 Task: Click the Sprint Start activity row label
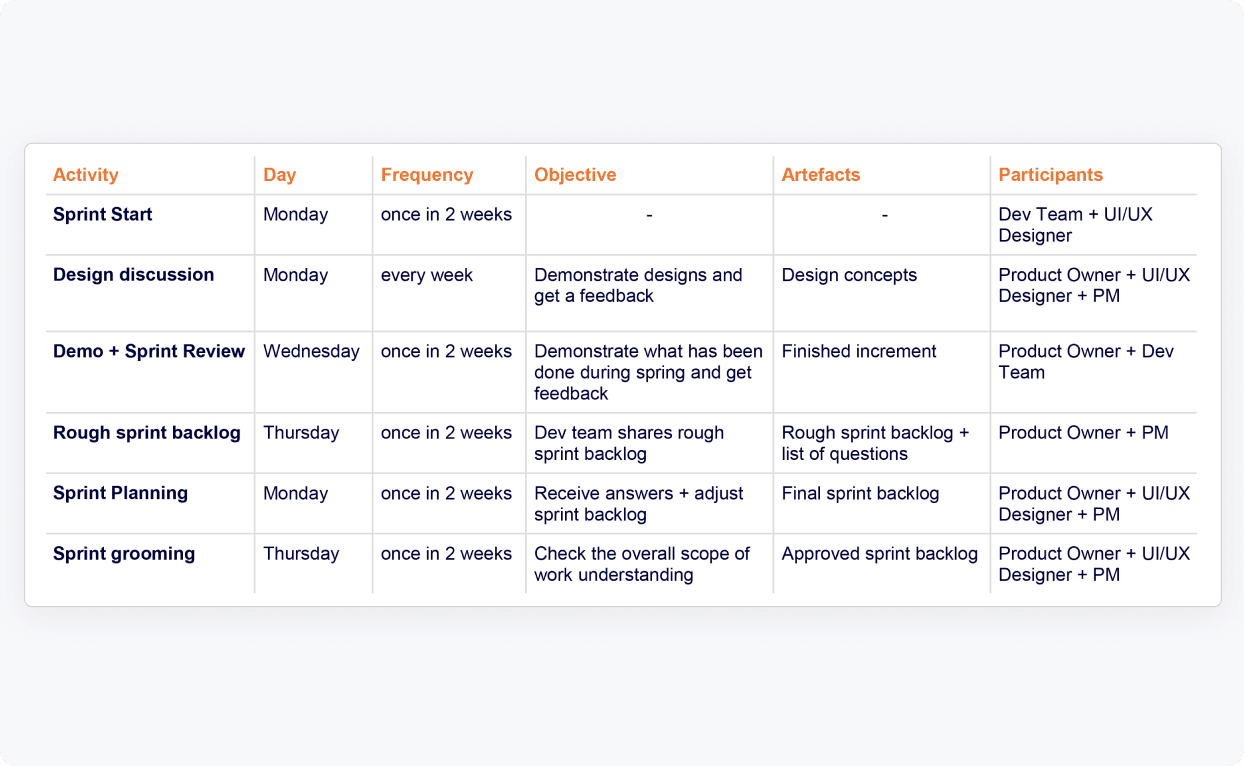[103, 214]
